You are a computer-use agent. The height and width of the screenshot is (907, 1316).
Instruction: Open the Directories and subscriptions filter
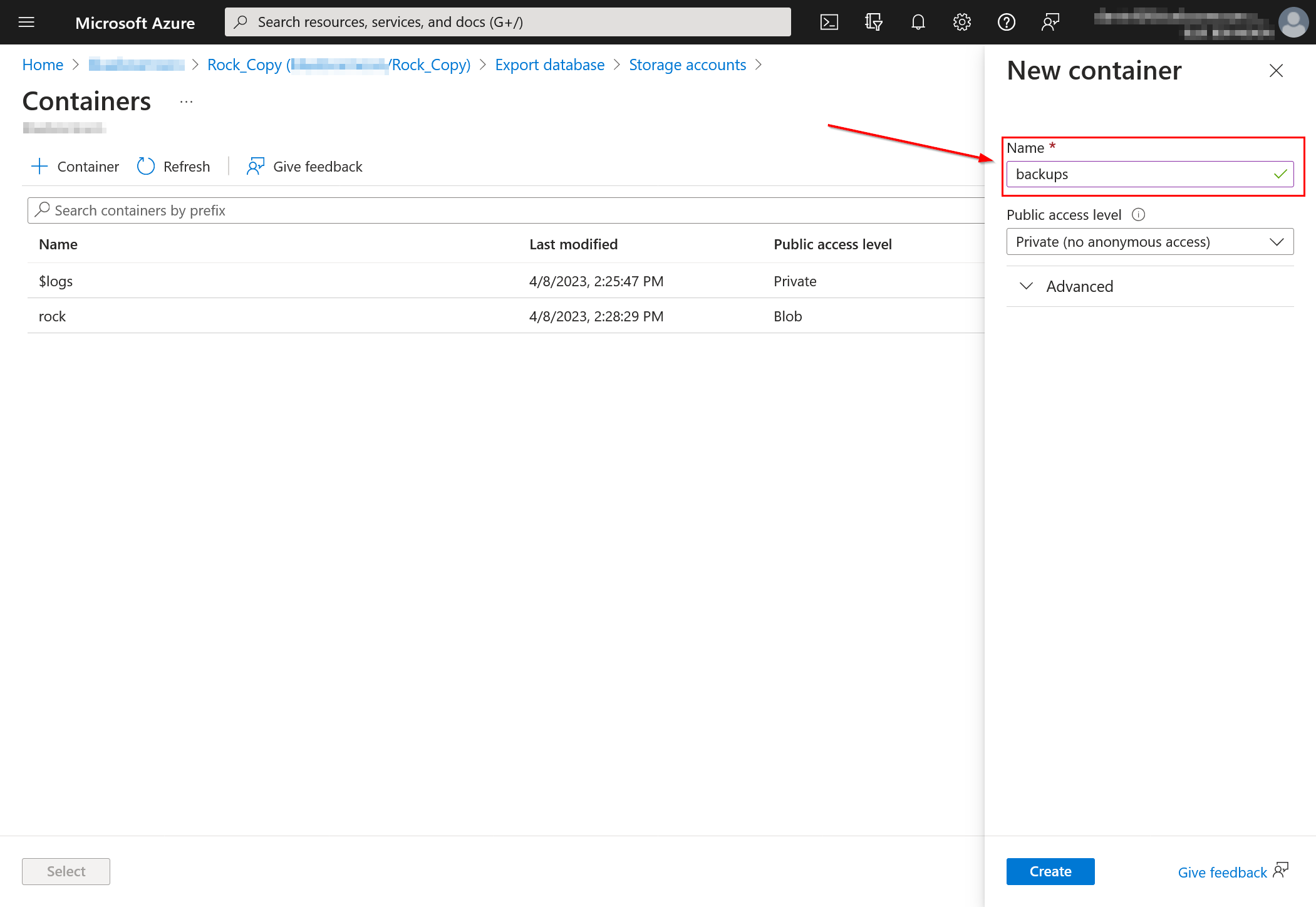(874, 23)
